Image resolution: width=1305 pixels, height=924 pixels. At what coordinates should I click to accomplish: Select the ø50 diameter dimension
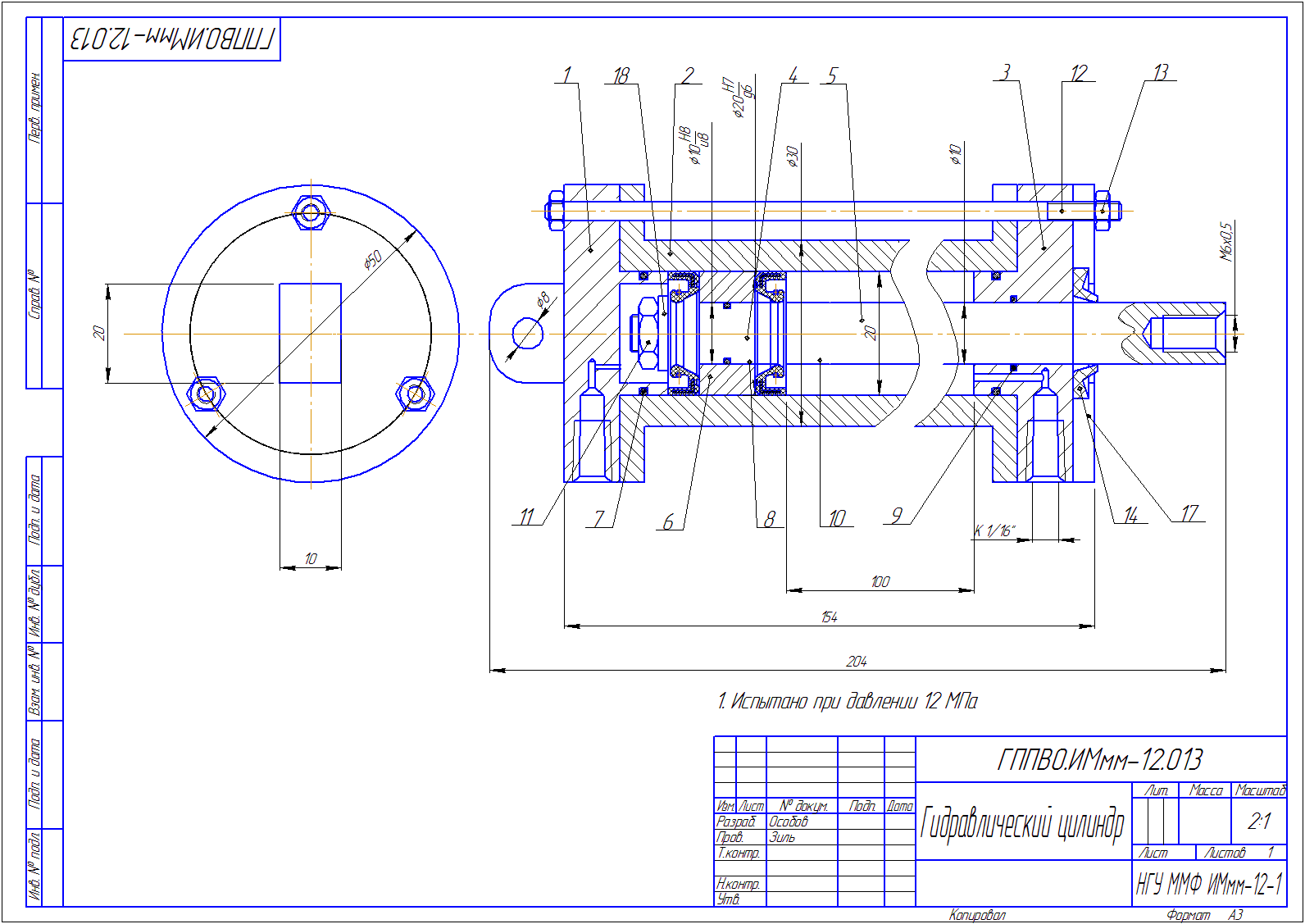tap(373, 261)
